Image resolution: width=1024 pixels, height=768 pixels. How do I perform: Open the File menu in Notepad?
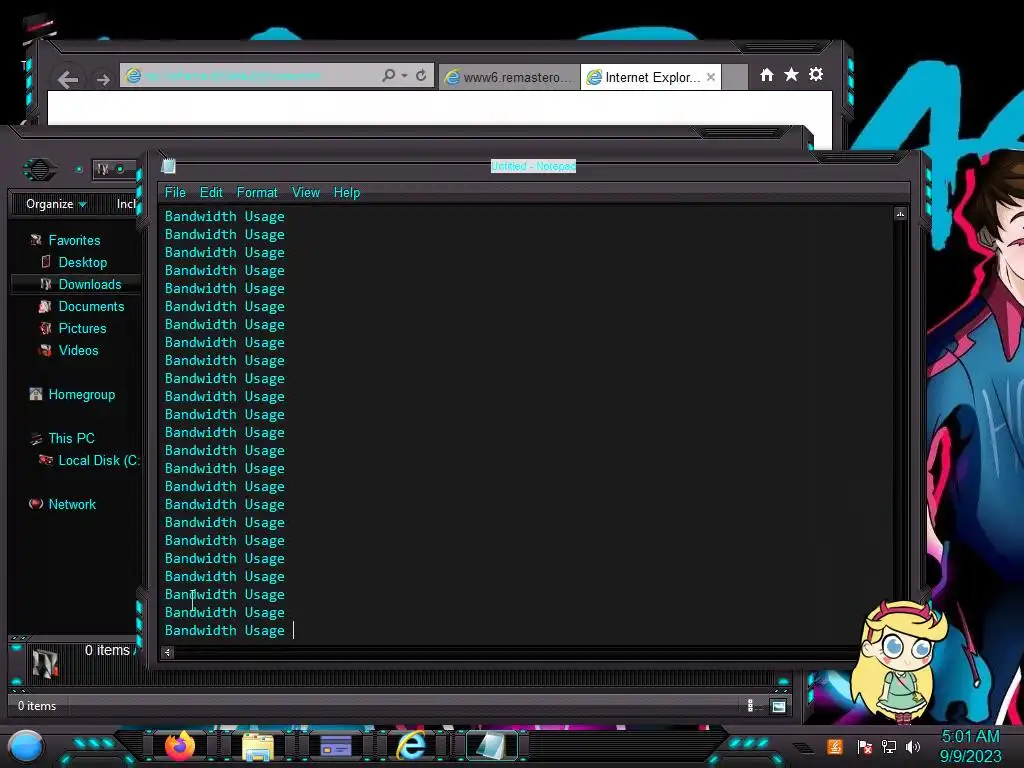175,193
